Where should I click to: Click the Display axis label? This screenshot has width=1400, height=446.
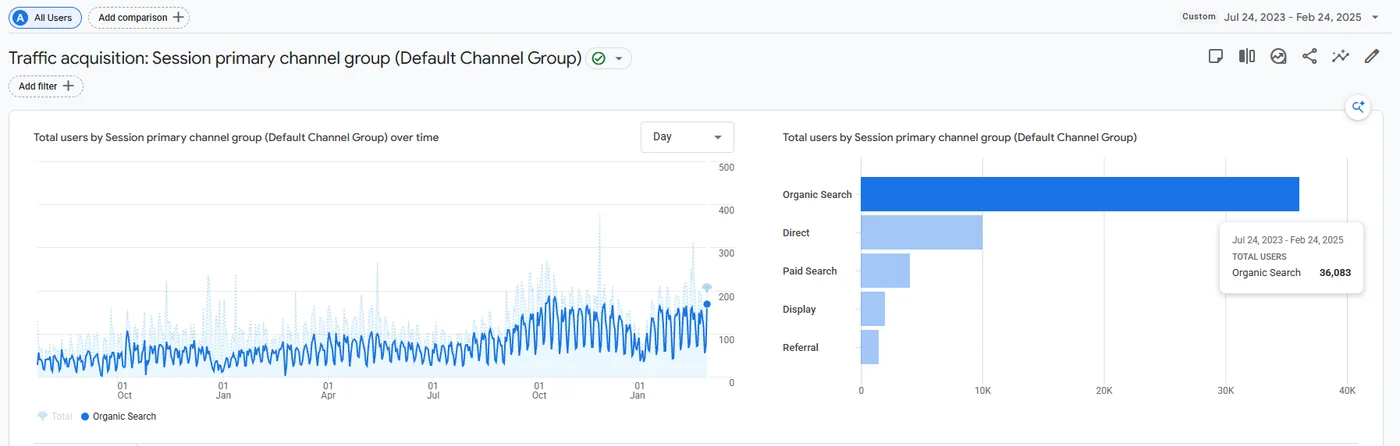799,309
